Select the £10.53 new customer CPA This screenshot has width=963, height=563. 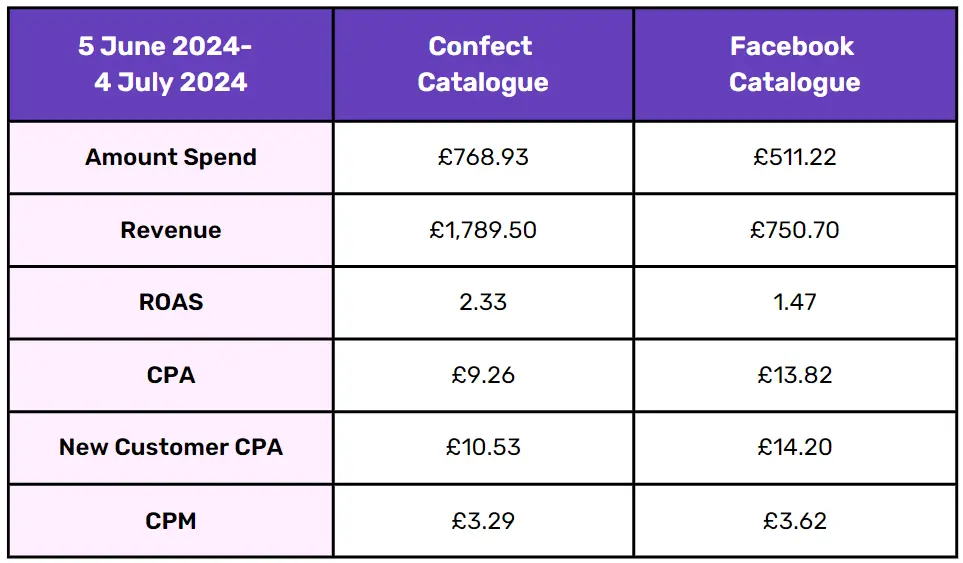point(483,447)
